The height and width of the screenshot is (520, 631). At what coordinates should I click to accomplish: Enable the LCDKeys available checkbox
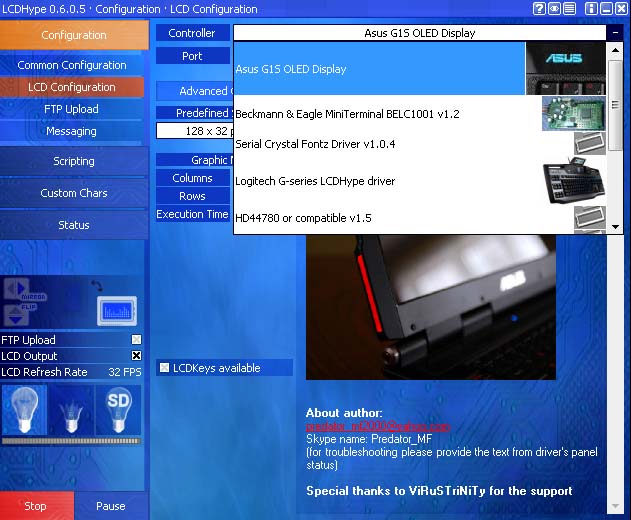coord(164,367)
